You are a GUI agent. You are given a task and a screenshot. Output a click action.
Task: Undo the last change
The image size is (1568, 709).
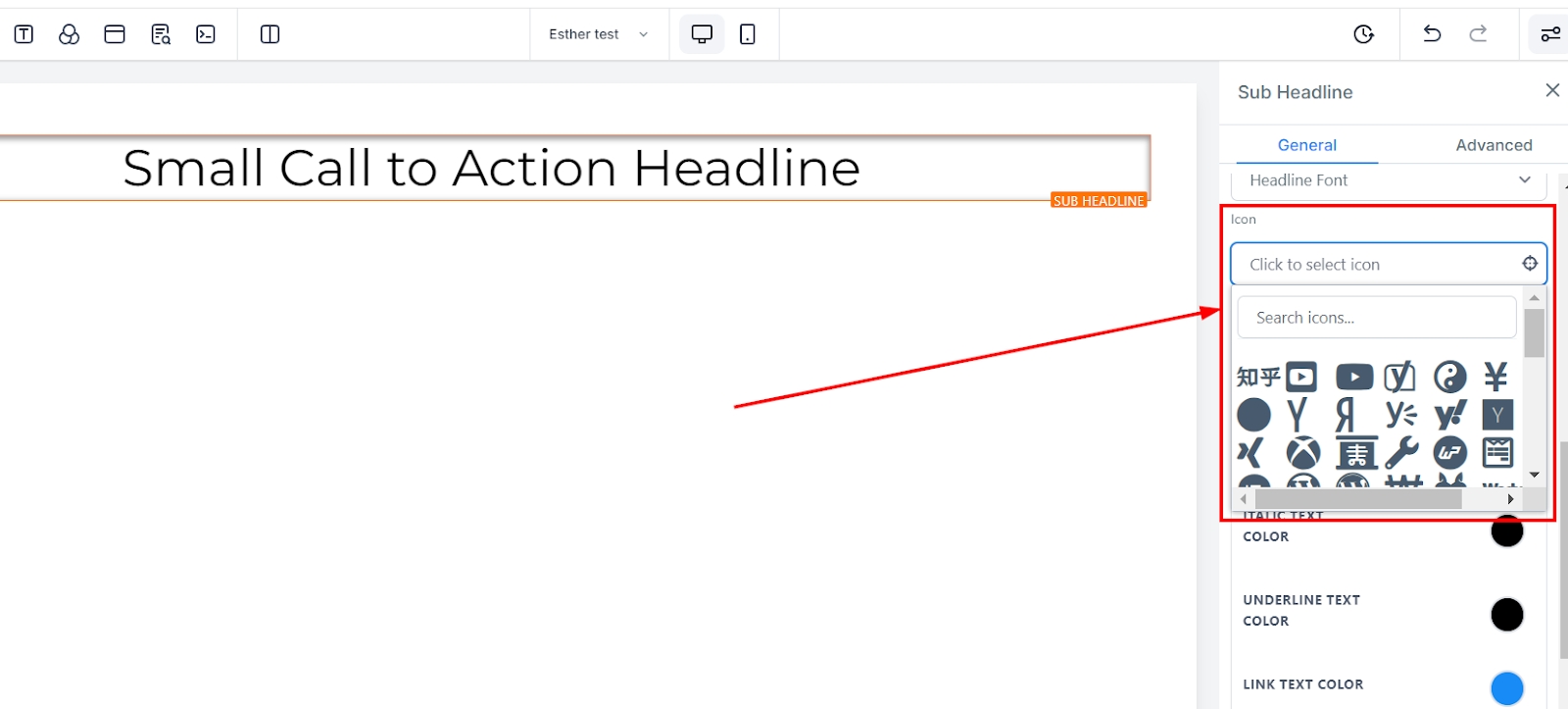click(1432, 34)
